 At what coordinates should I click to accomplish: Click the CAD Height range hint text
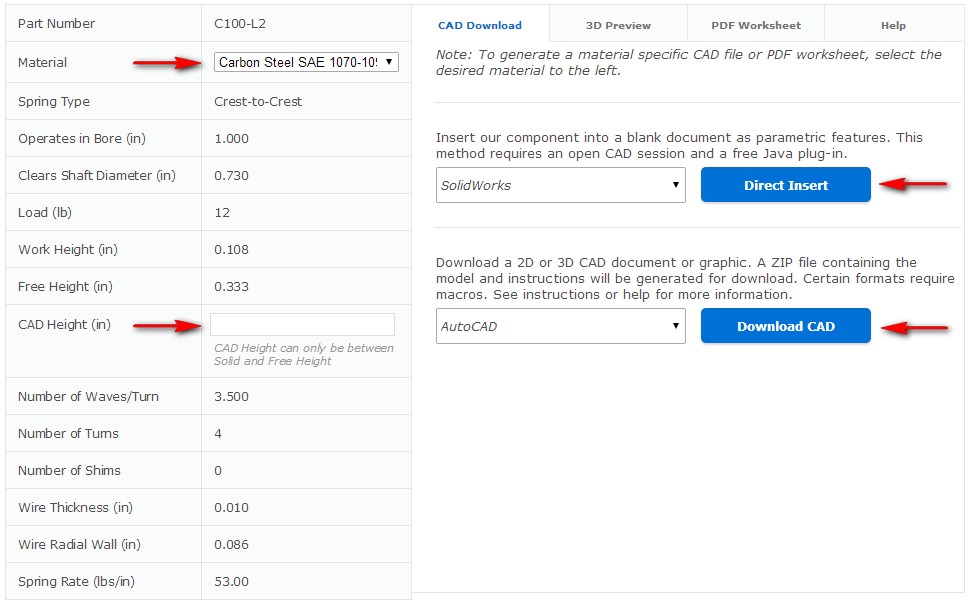click(x=304, y=355)
